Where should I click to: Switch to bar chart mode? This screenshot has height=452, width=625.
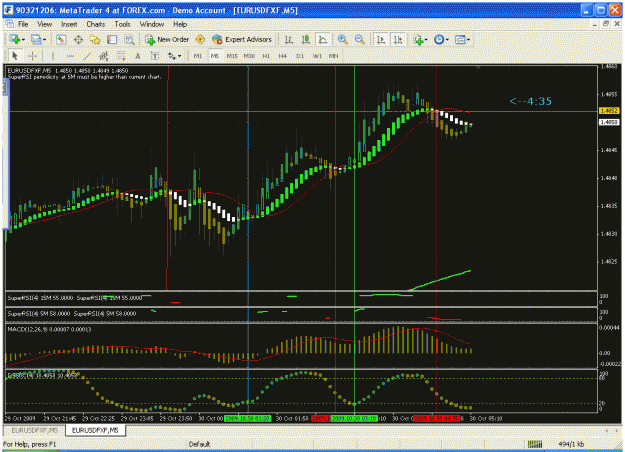[x=289, y=39]
